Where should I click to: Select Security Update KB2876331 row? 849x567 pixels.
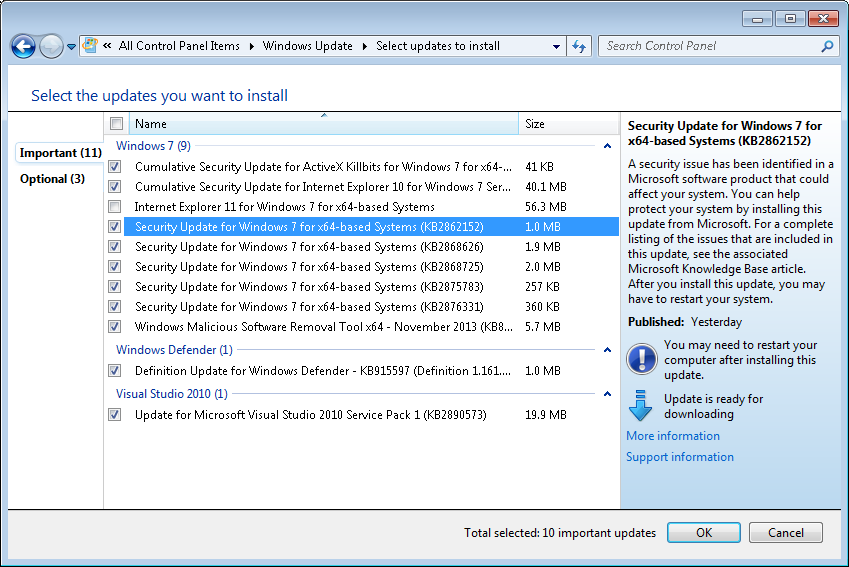click(371, 307)
